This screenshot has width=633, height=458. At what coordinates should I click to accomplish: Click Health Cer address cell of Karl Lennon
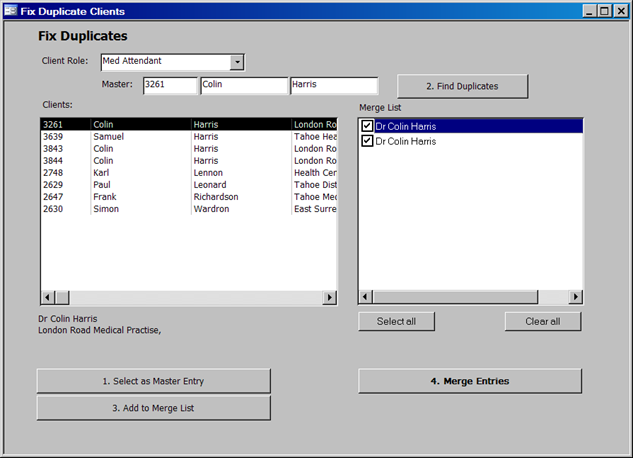(x=315, y=173)
